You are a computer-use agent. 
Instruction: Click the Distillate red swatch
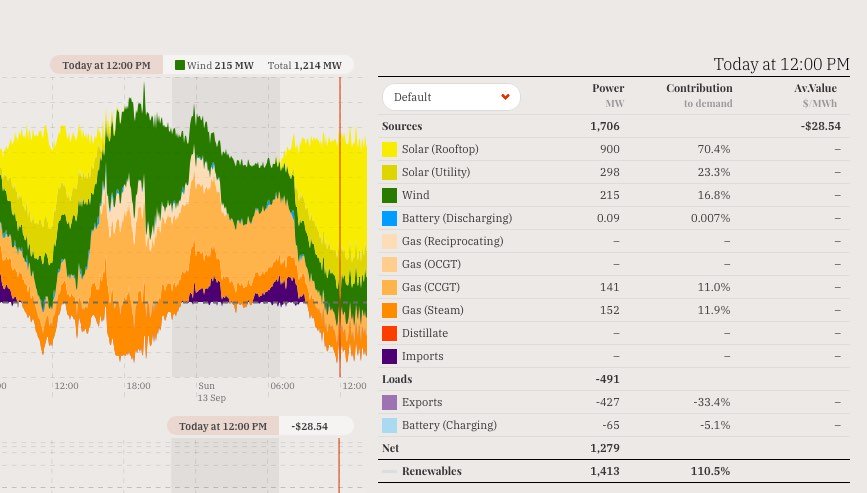tap(389, 333)
